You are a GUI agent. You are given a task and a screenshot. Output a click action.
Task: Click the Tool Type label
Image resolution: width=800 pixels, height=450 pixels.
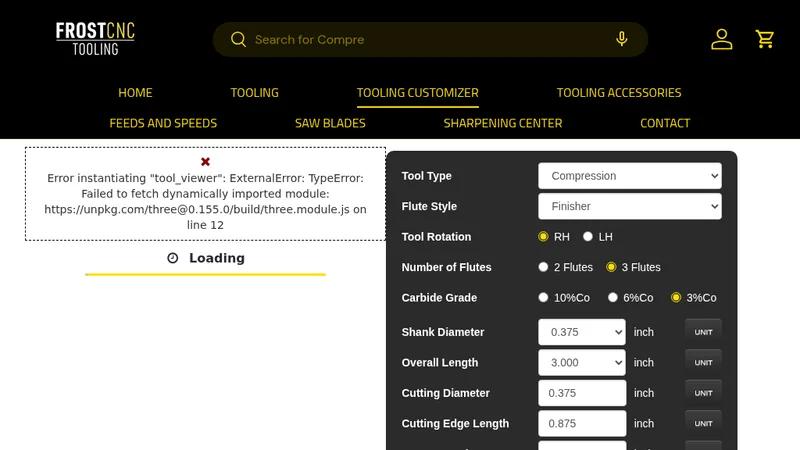pyautogui.click(x=426, y=176)
